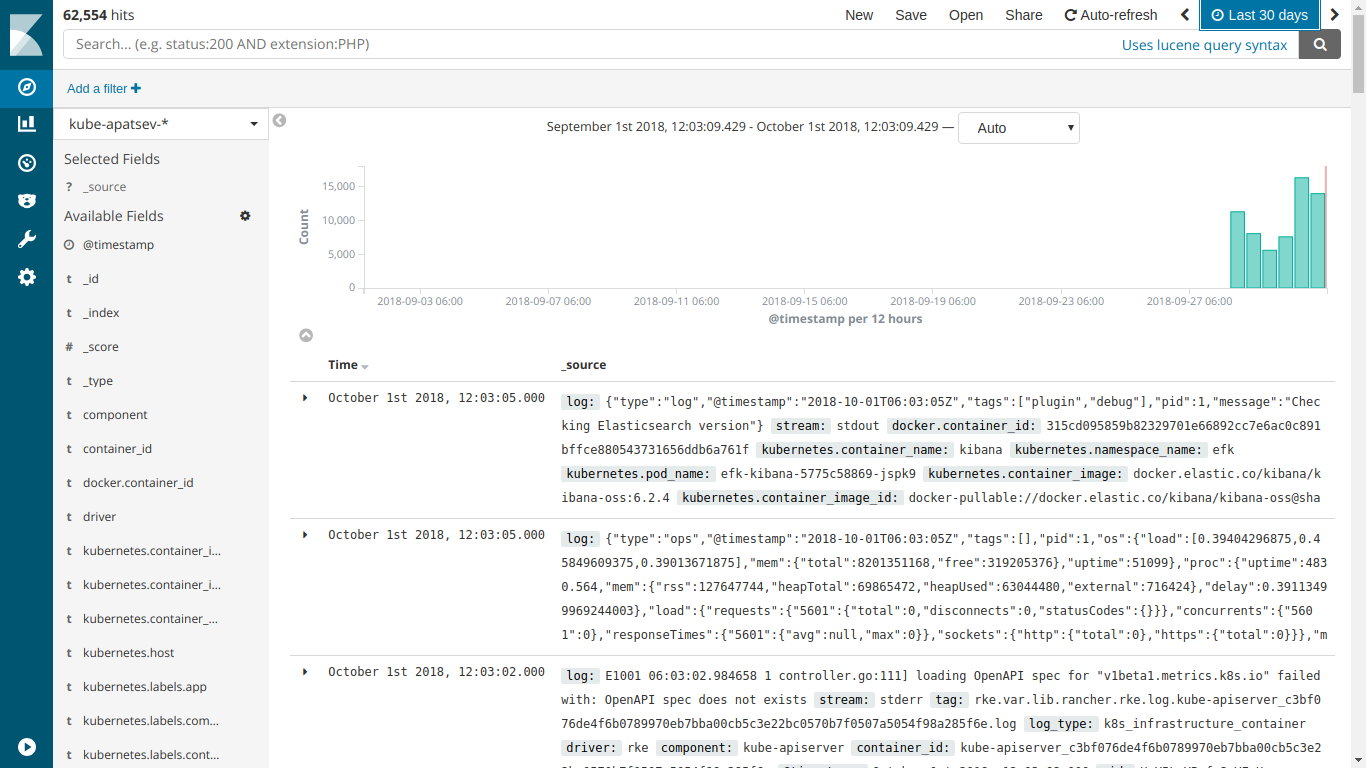Toggle Auto-refresh settings
Image resolution: width=1366 pixels, height=768 pixels.
tap(1111, 15)
